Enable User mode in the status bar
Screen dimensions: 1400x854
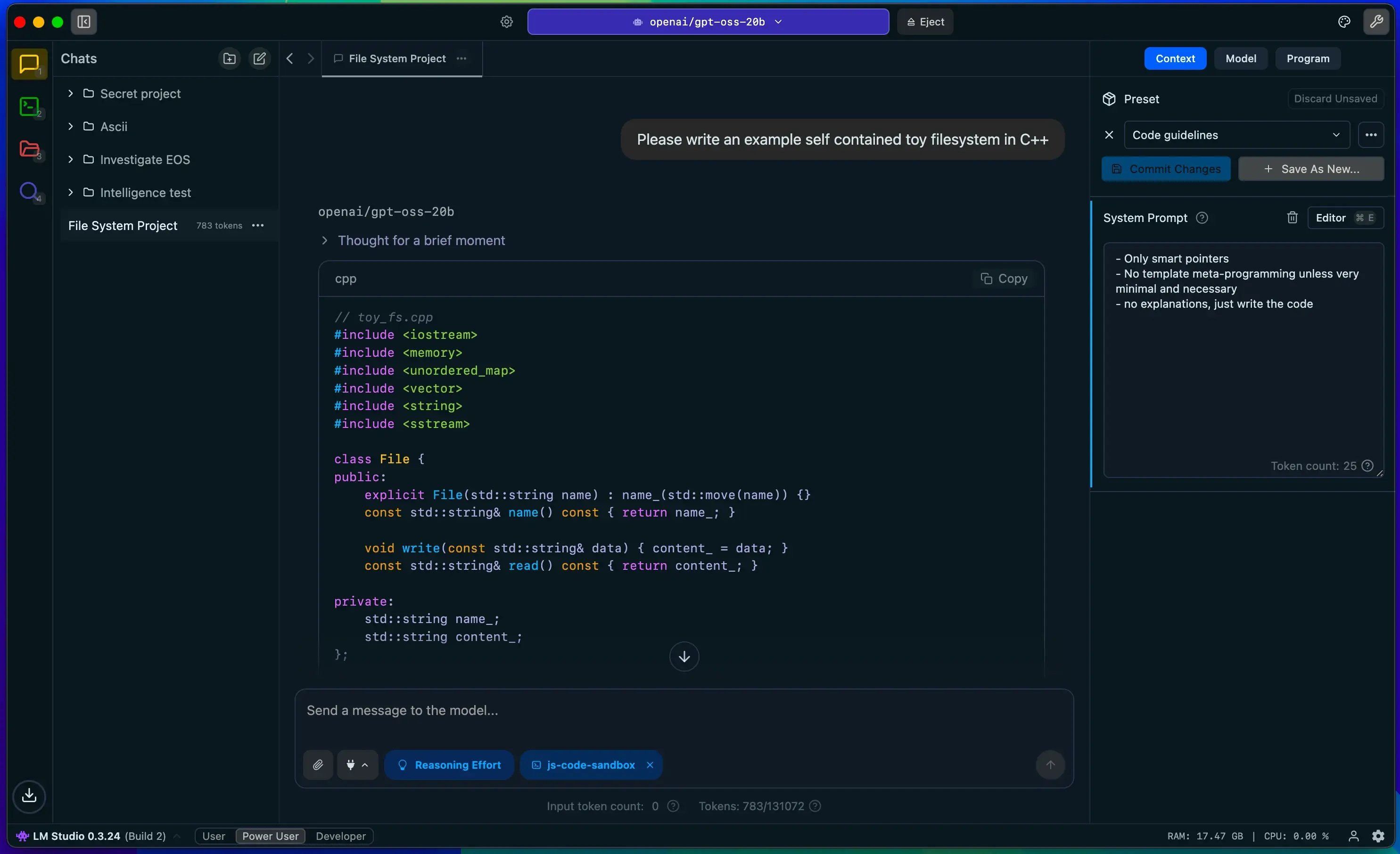pyautogui.click(x=214, y=836)
